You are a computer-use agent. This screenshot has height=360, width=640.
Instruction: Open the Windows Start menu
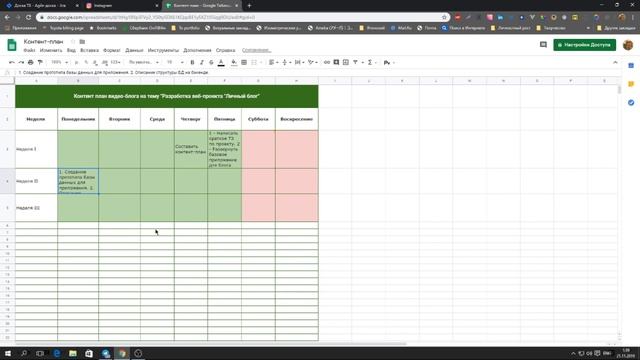point(8,353)
